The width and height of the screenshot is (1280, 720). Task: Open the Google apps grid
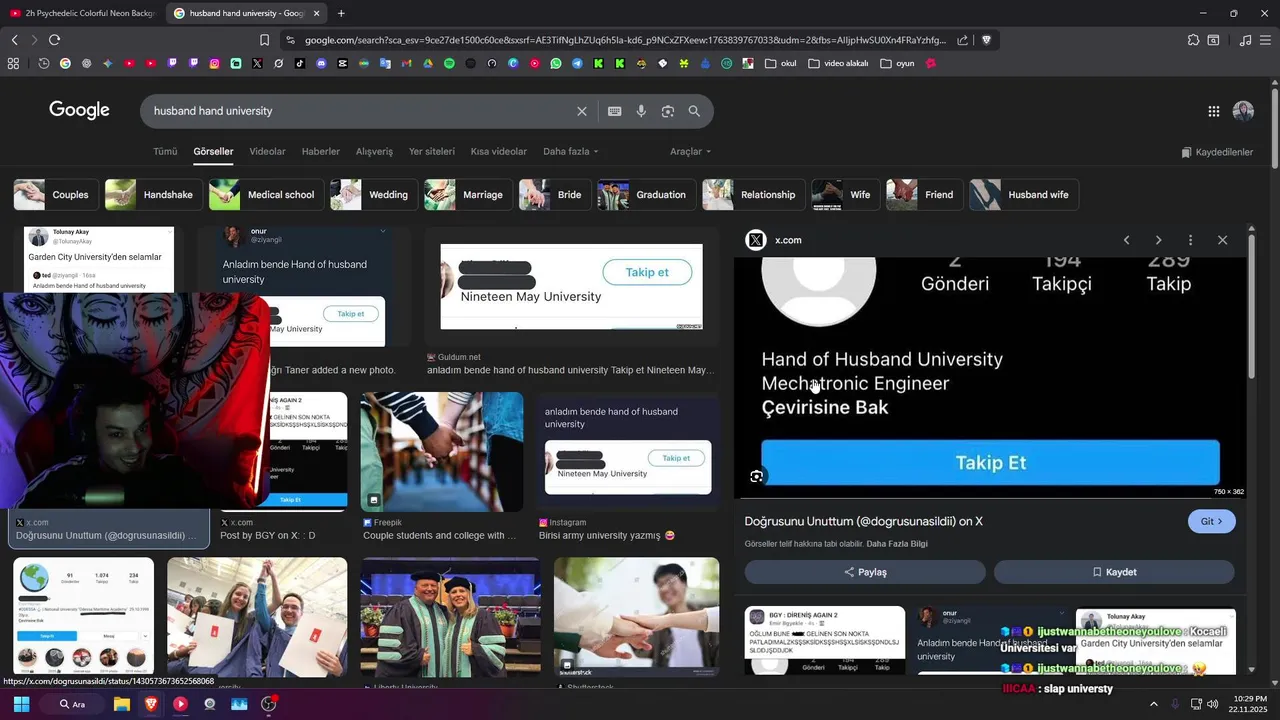pyautogui.click(x=1213, y=111)
